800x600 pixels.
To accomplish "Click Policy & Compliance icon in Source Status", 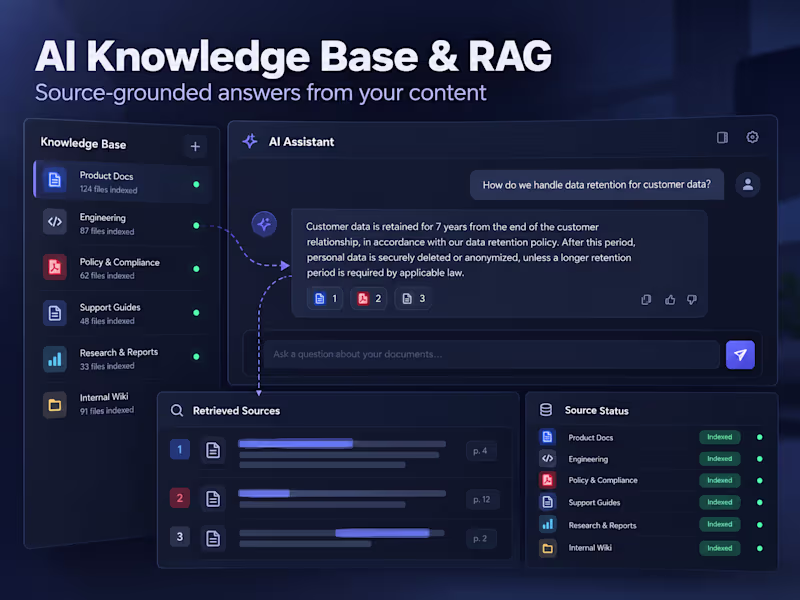I will tap(547, 480).
